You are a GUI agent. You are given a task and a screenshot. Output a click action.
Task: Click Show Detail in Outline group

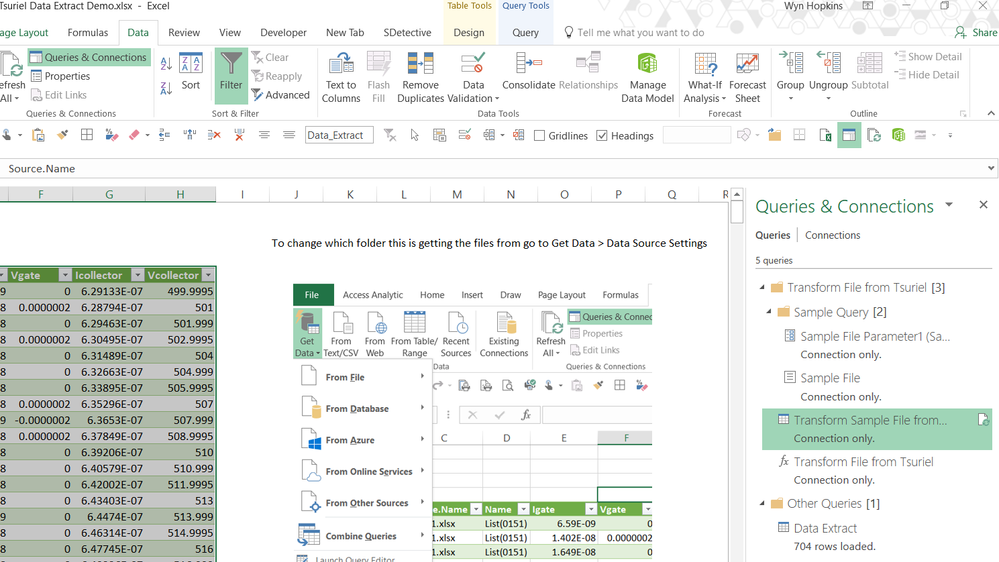[928, 57]
